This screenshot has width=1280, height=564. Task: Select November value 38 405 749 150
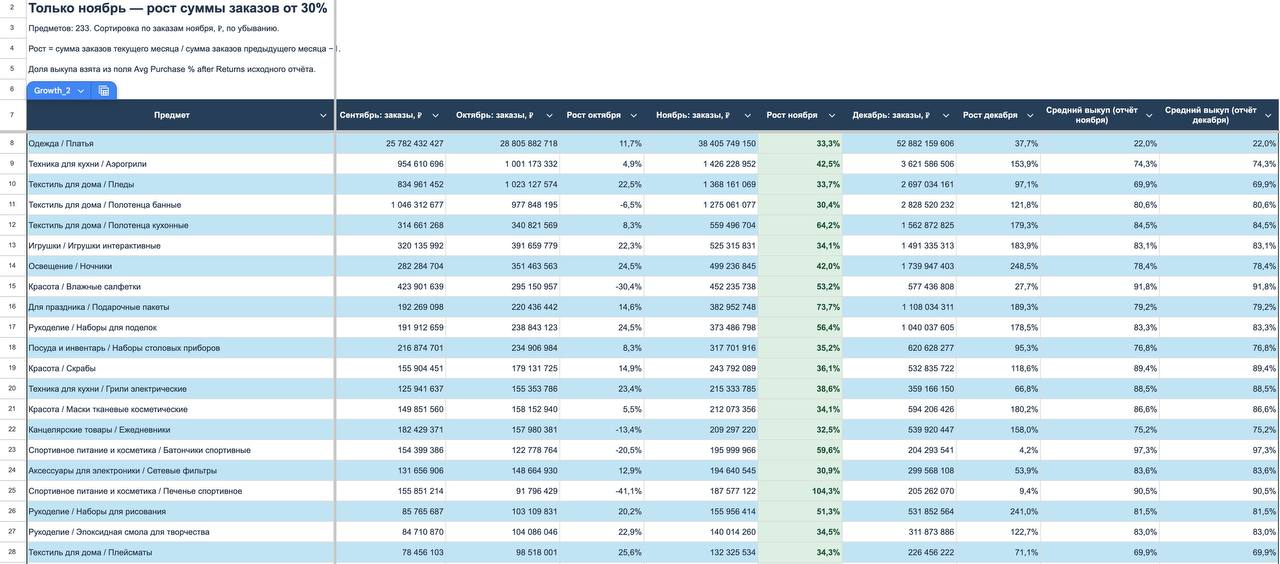click(x=701, y=144)
